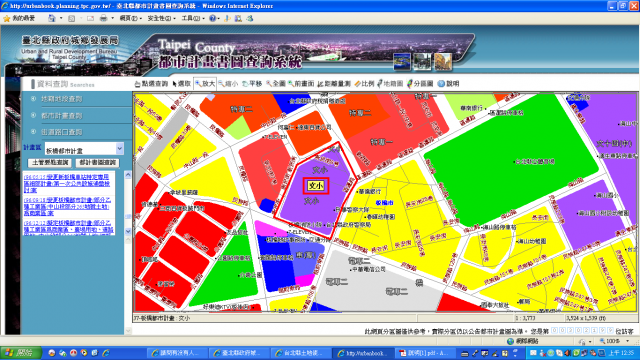Click the Read Mail envelope icon
The width and height of the screenshot is (640, 360).
90,18
